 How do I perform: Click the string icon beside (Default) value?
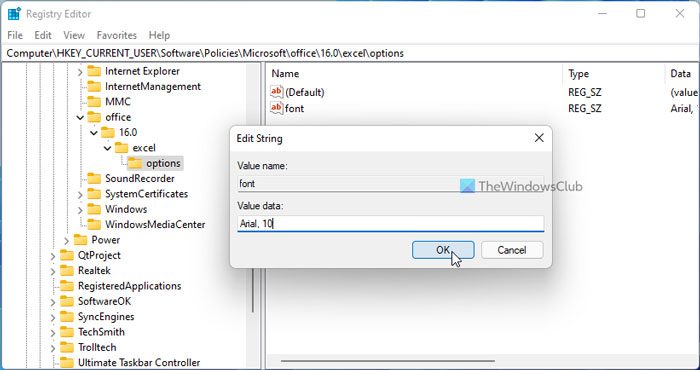(277, 92)
